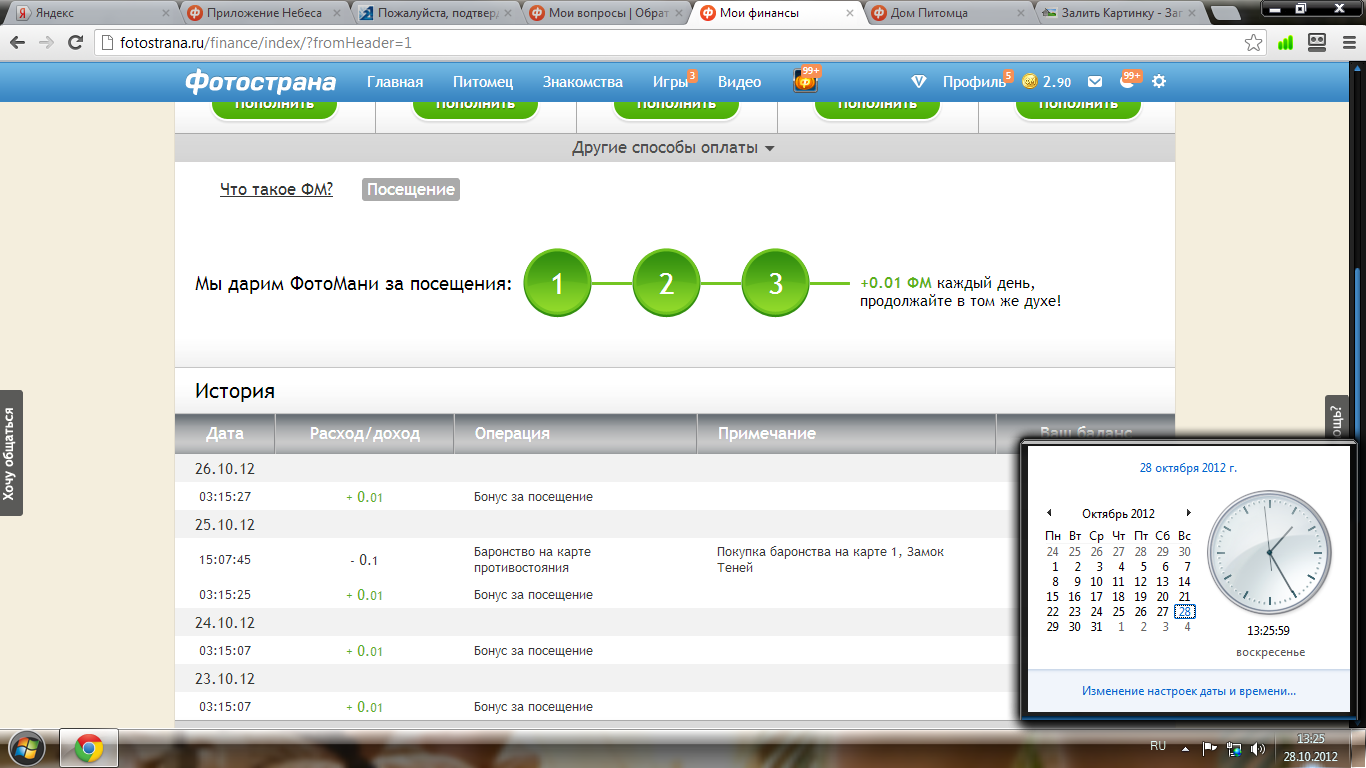Open Знакомства in site menu
Image resolution: width=1366 pixels, height=768 pixels.
click(583, 82)
